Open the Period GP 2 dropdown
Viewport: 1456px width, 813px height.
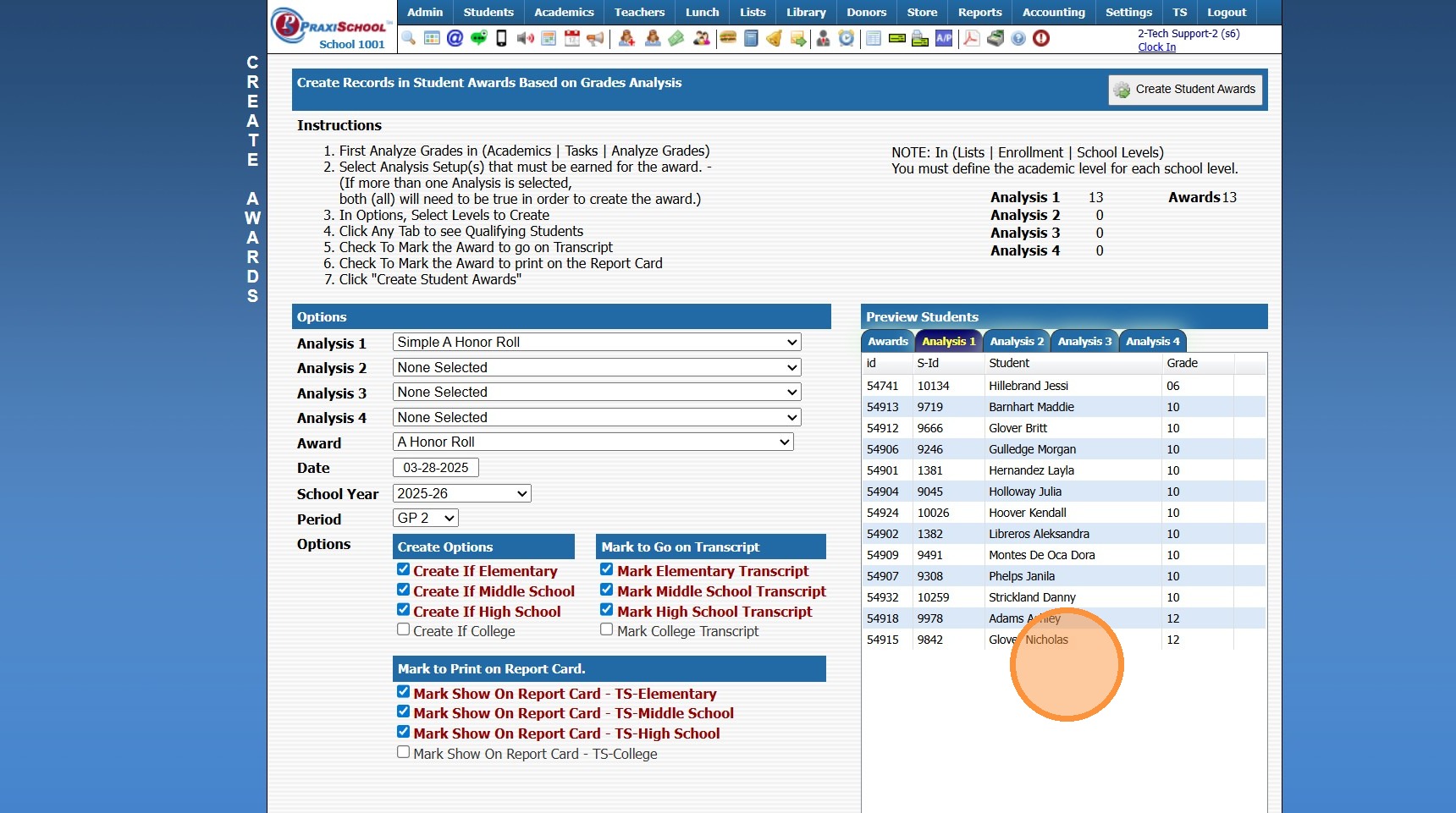426,519
